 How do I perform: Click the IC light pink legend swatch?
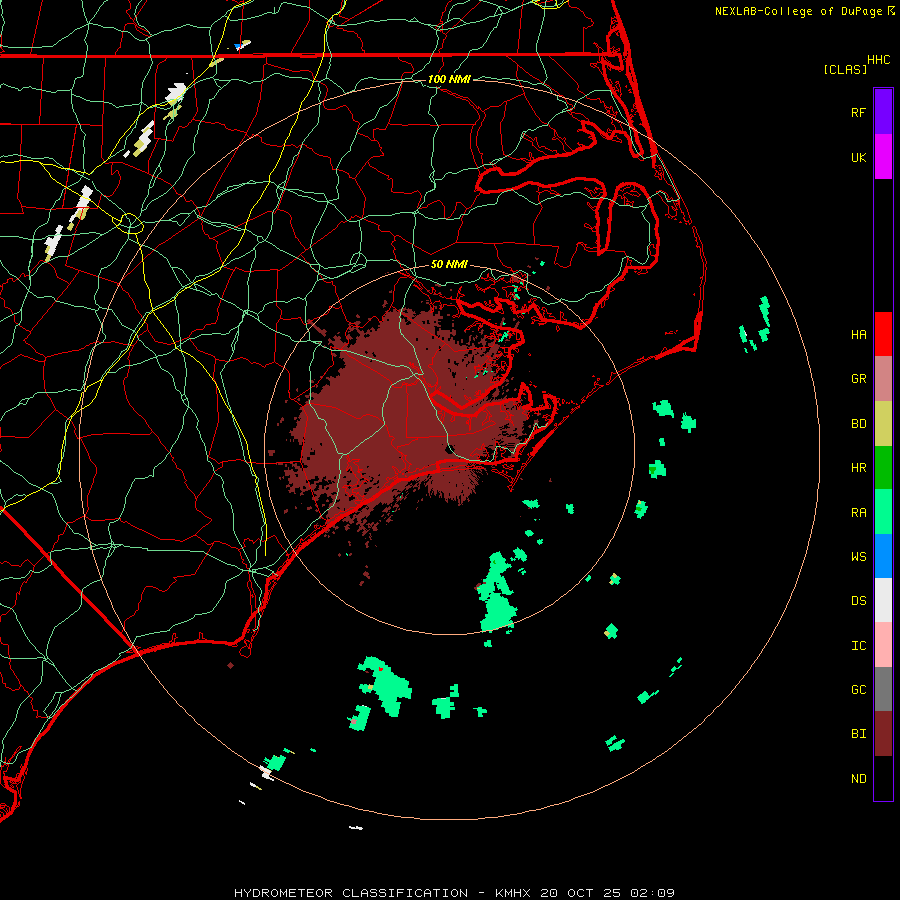[883, 645]
